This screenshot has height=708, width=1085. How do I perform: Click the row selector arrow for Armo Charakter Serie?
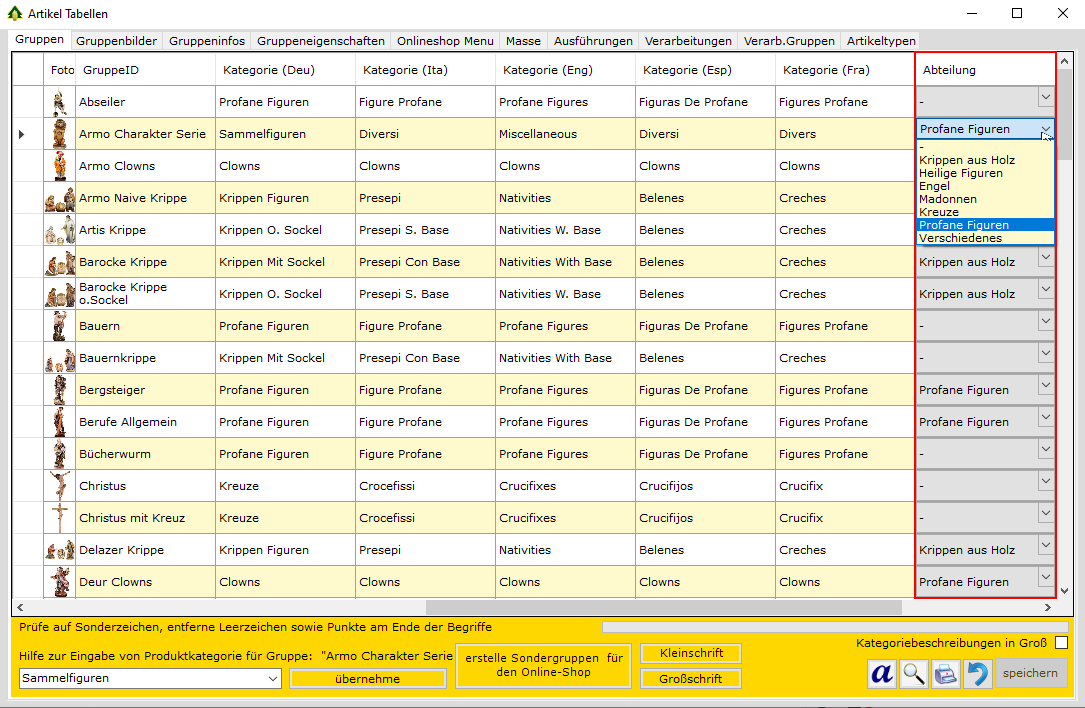click(x=22, y=134)
